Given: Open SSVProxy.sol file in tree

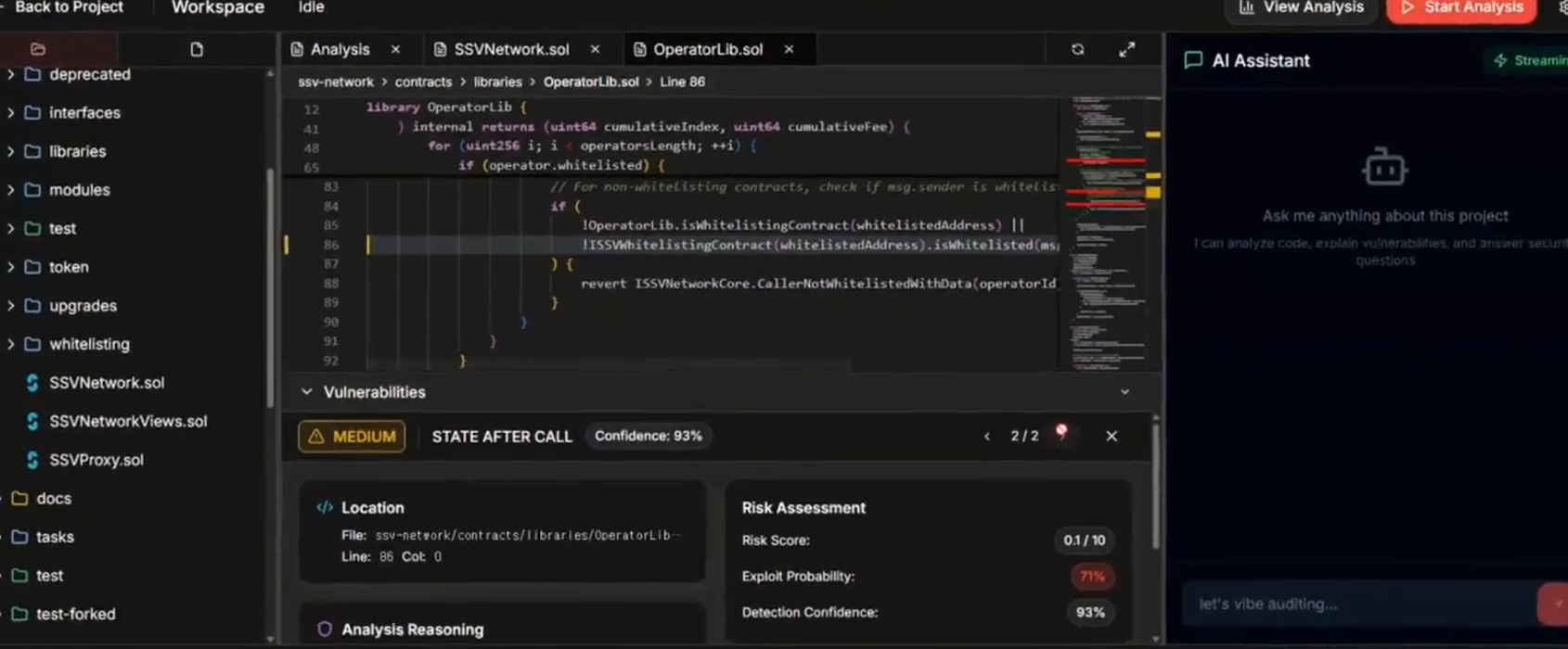Looking at the screenshot, I should [x=96, y=460].
